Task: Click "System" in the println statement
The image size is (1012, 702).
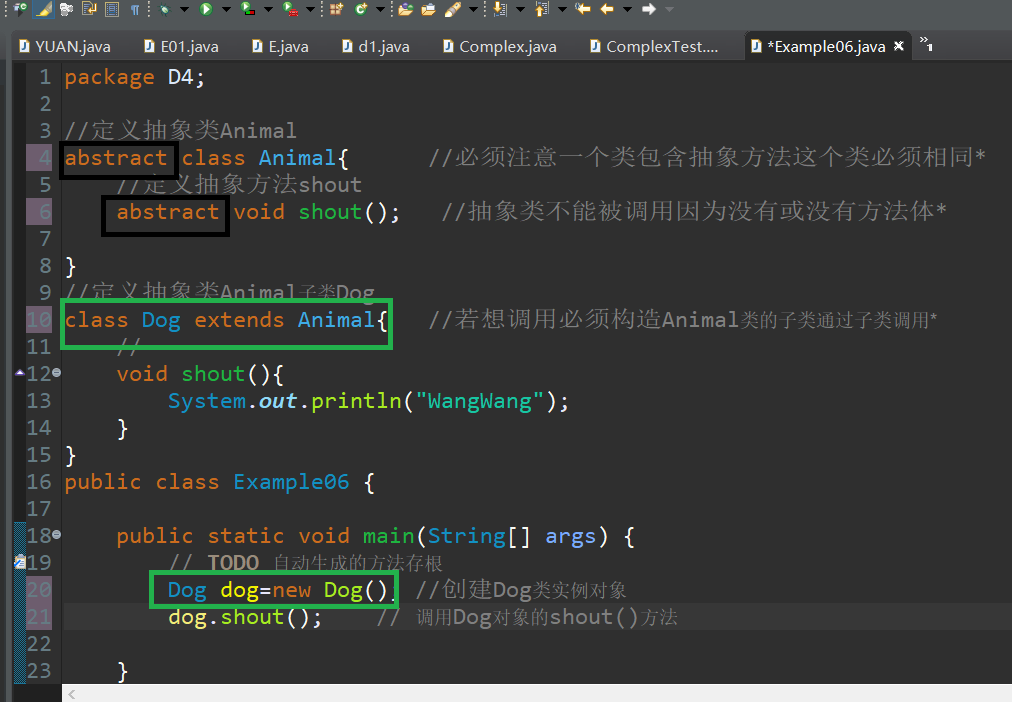Action: tap(207, 401)
